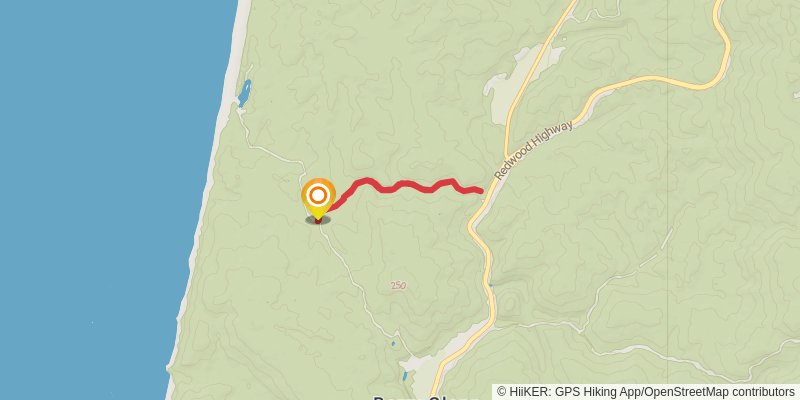Click the eastern end of the red trail
This screenshot has height=400, width=800.
[480, 191]
